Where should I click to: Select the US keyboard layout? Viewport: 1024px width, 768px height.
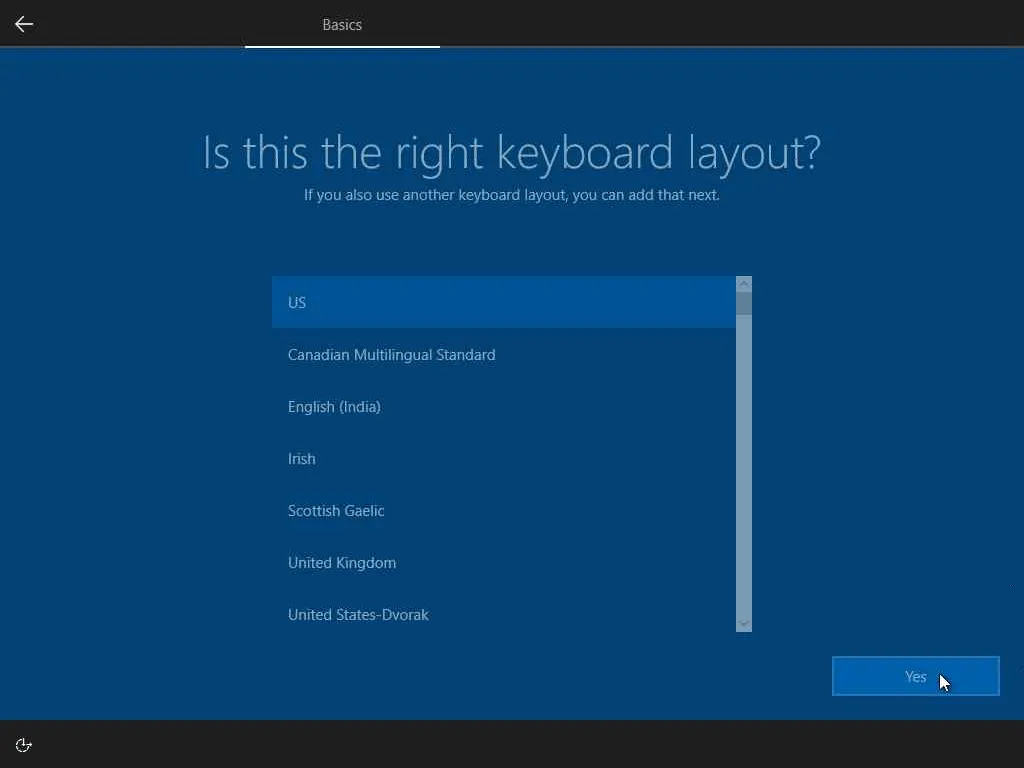(504, 302)
